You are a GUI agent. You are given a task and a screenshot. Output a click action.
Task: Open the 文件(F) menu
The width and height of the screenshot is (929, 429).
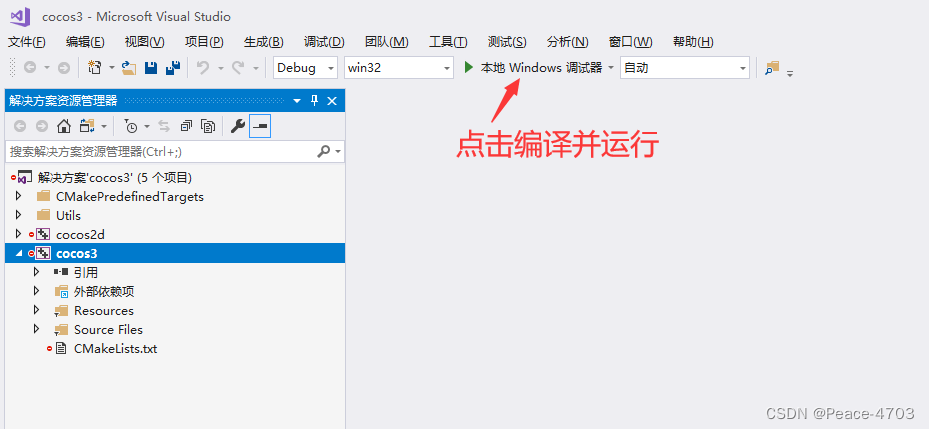[27, 42]
